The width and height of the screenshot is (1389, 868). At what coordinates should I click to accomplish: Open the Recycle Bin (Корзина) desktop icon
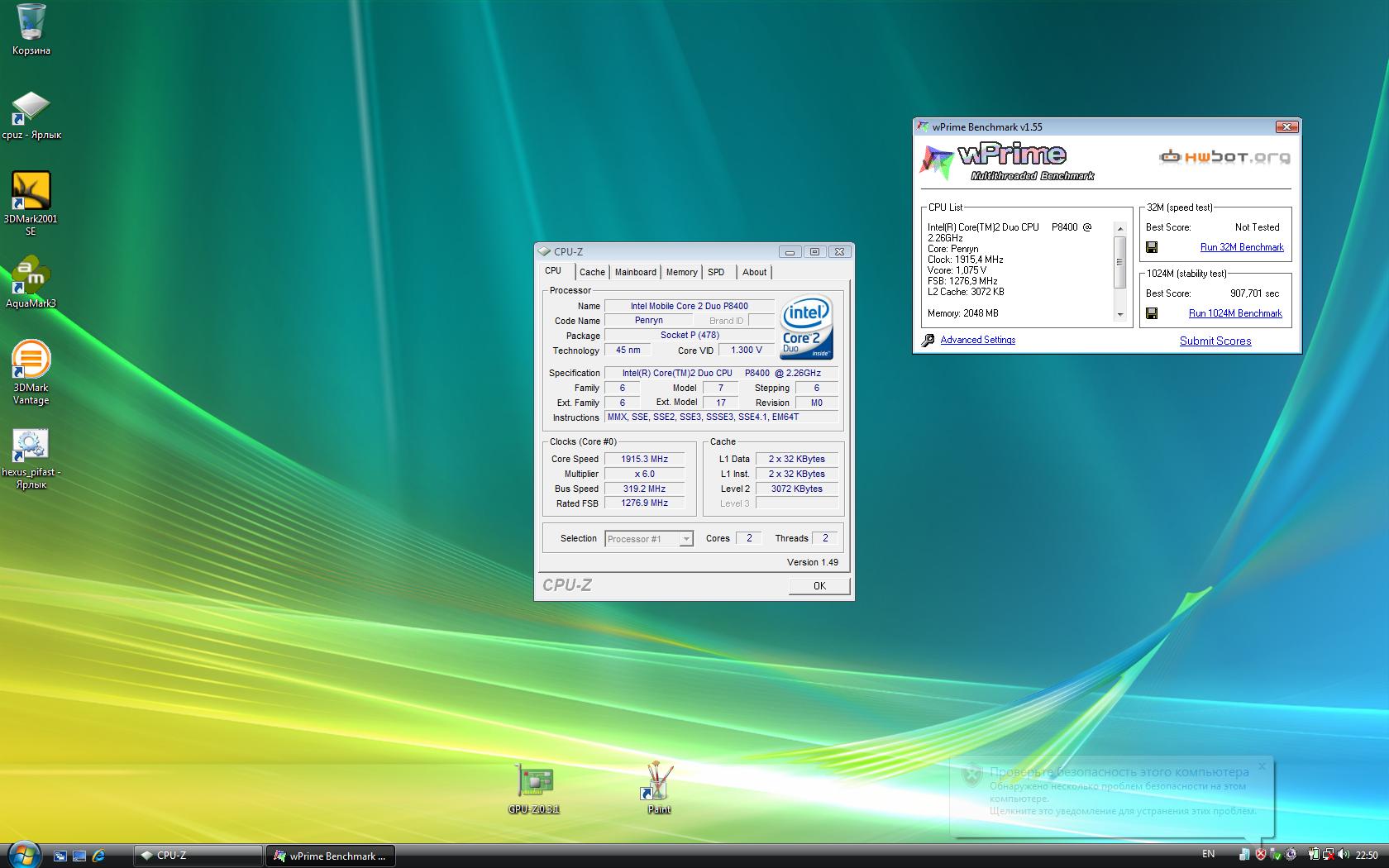[x=31, y=30]
